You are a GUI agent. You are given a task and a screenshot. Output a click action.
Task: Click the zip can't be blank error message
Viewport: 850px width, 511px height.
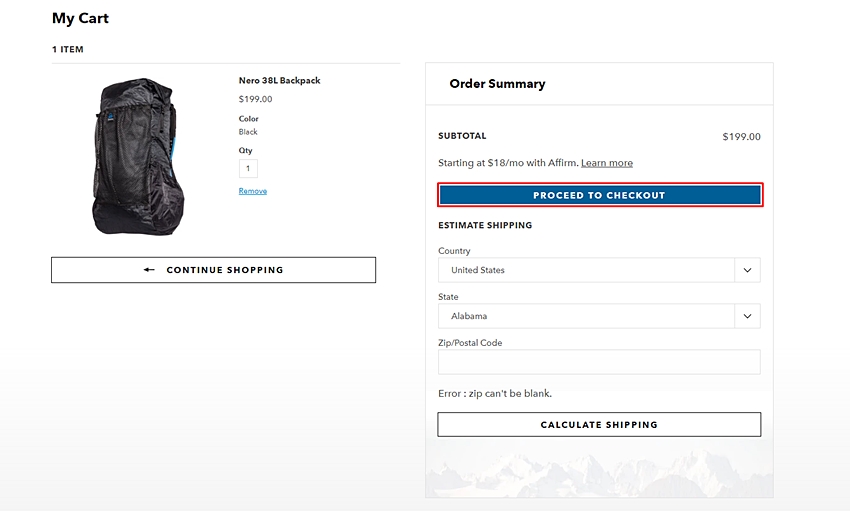tap(495, 393)
